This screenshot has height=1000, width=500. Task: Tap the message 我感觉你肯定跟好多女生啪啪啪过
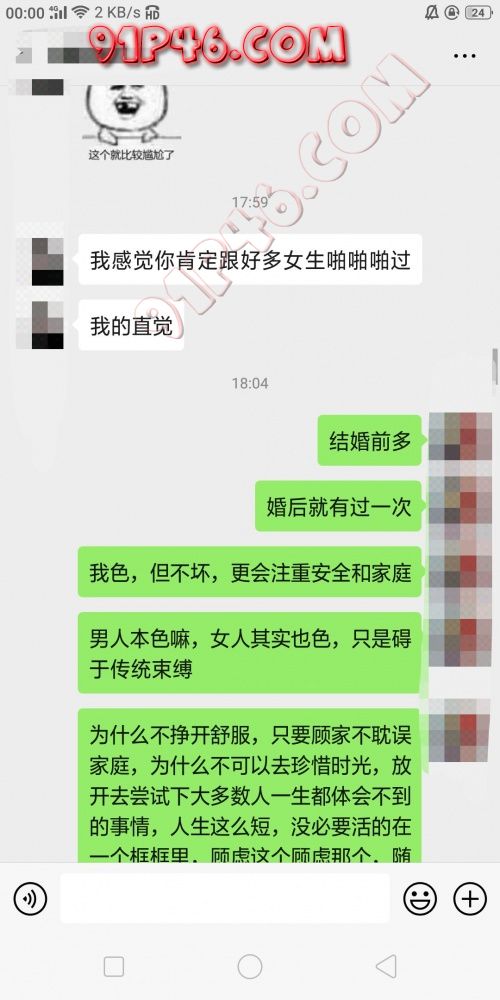(x=250, y=261)
